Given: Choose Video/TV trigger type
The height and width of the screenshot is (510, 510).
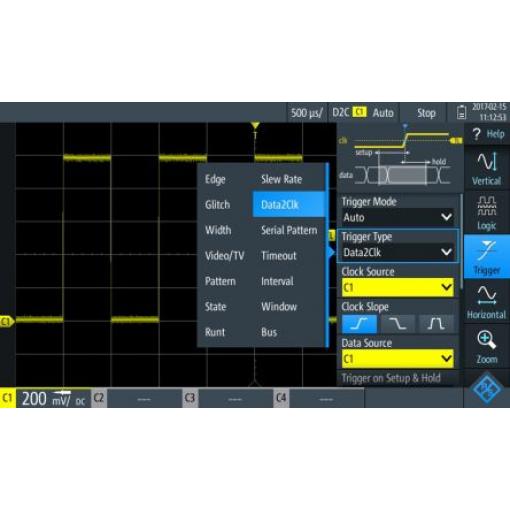Looking at the screenshot, I should tap(224, 256).
